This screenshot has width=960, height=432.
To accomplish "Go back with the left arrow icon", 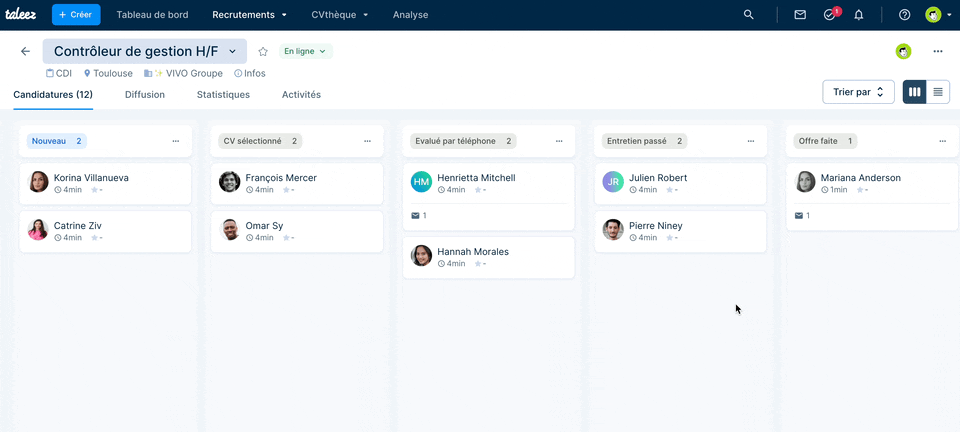I will pyautogui.click(x=25, y=51).
